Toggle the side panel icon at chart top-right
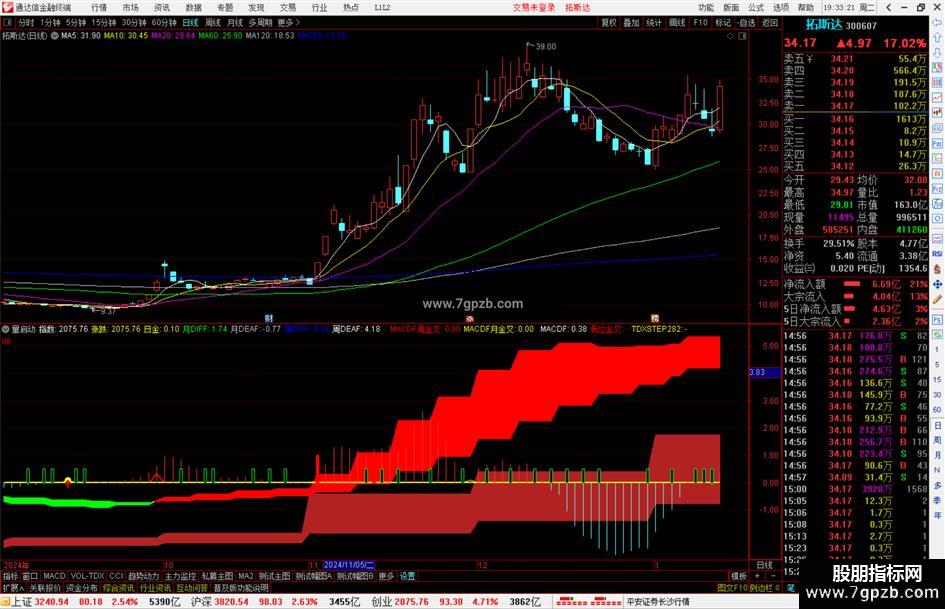 coord(742,36)
